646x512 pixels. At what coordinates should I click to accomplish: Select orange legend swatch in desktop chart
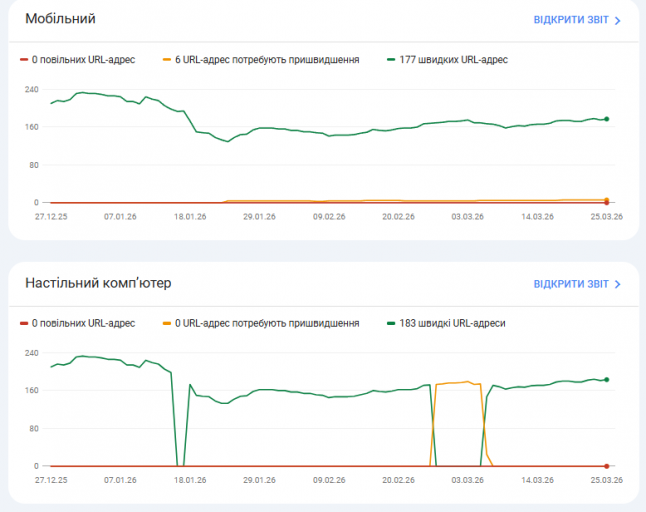coord(167,323)
